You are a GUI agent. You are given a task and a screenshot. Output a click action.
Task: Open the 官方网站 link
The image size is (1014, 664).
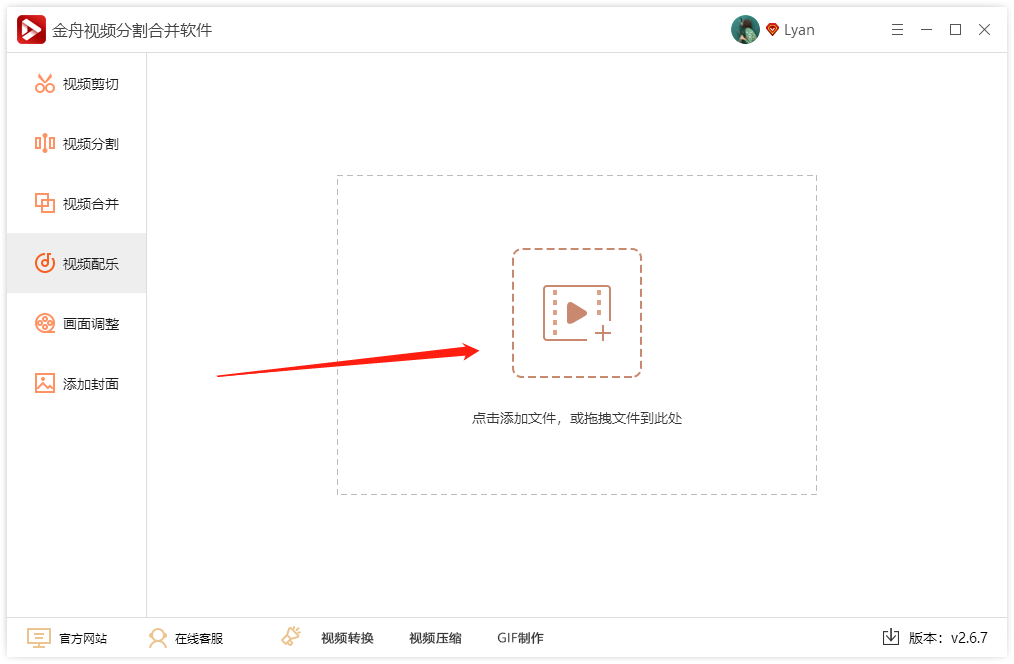pos(83,638)
